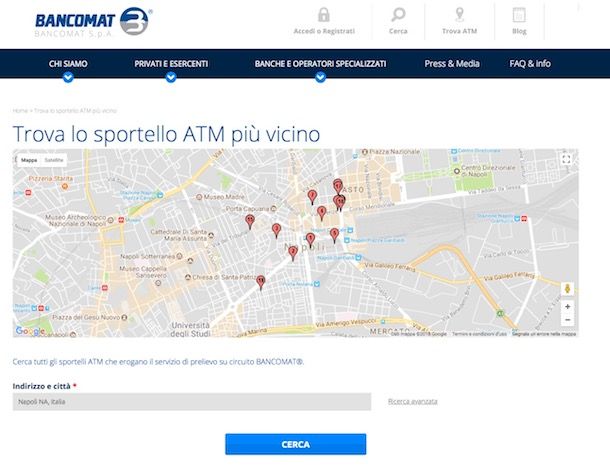Viewport: 610px width, 465px height.
Task: Open Termini e condizioni d'uso link
Action: [479, 334]
